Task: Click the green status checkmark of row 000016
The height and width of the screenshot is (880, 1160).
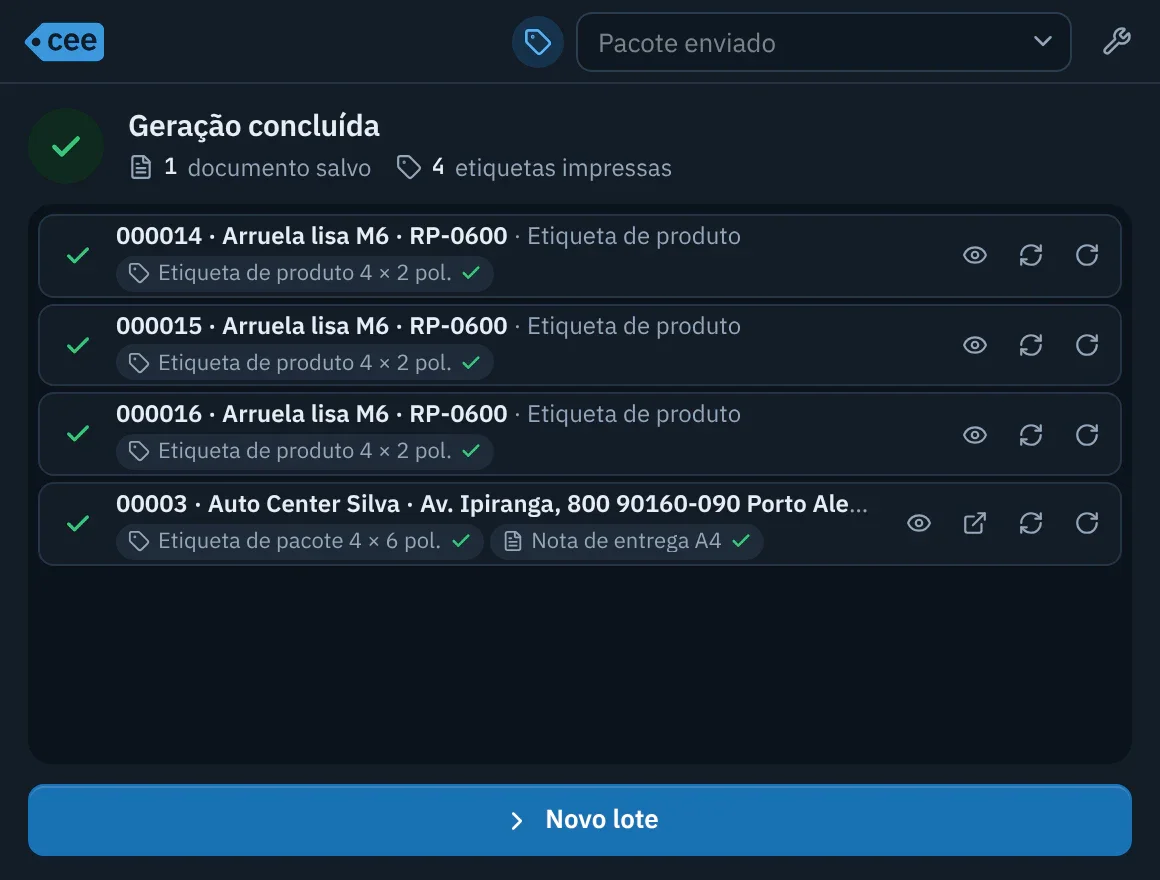Action: 78,434
